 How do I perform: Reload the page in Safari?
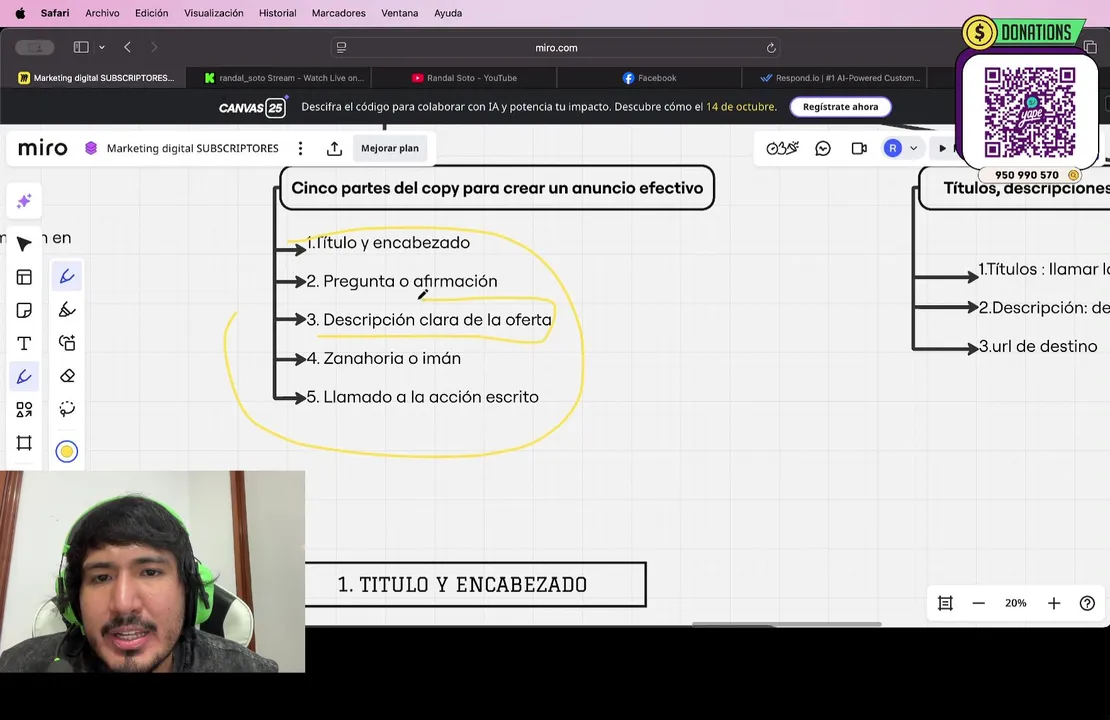tap(771, 47)
